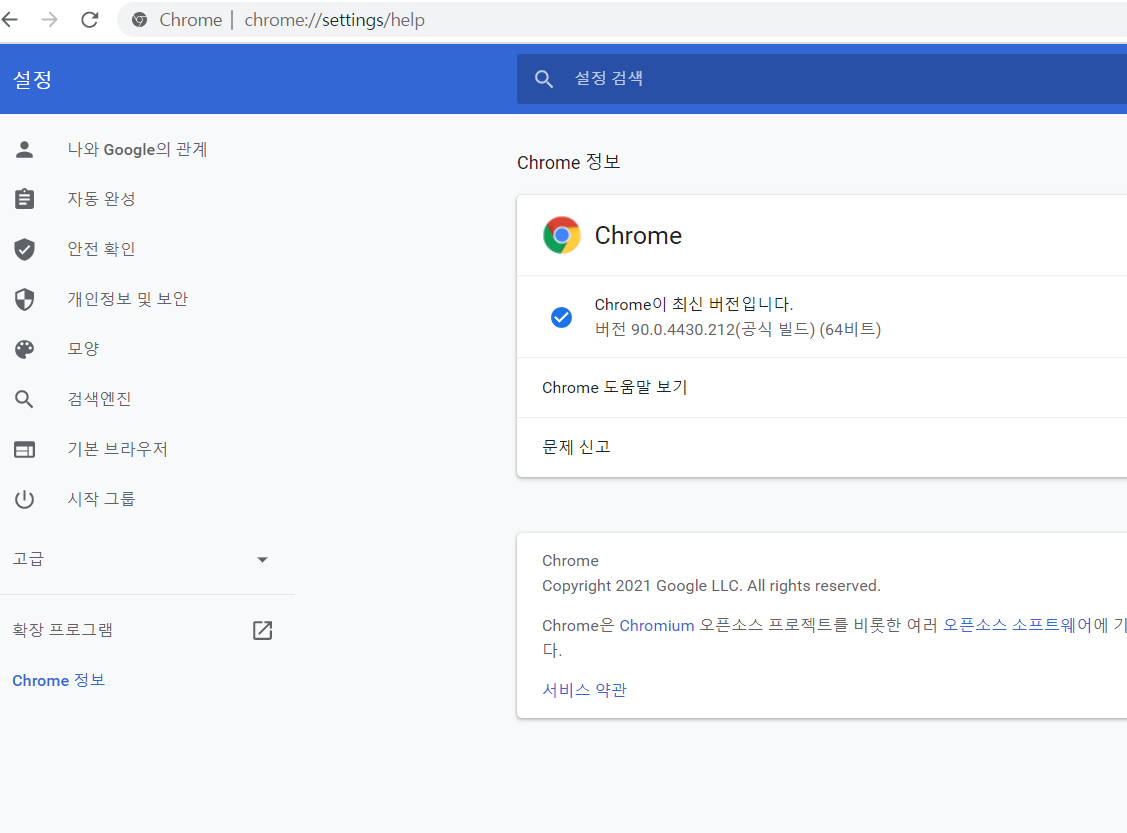Click the browser window icon for 기본 브라우저
1127x833 pixels.
[x=24, y=449]
